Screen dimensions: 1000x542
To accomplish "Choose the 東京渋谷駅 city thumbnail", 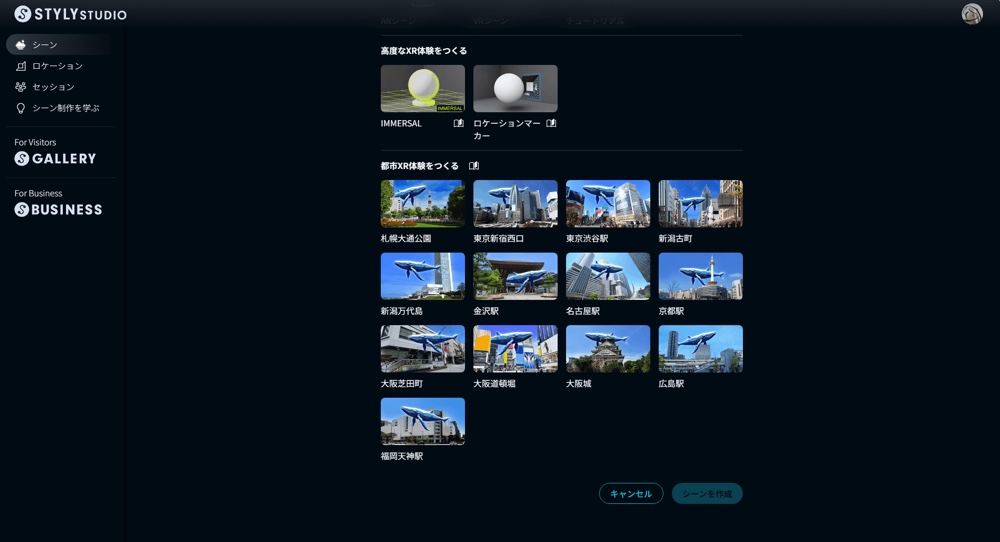I will (607, 204).
